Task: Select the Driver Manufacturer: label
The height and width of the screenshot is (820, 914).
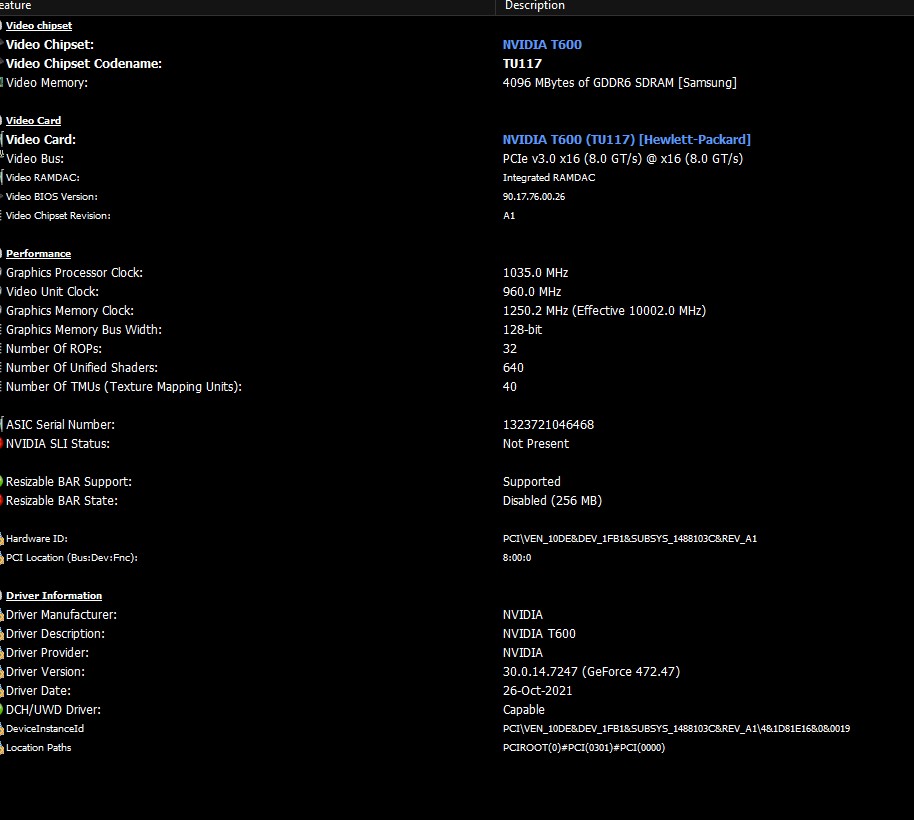Action: (61, 615)
